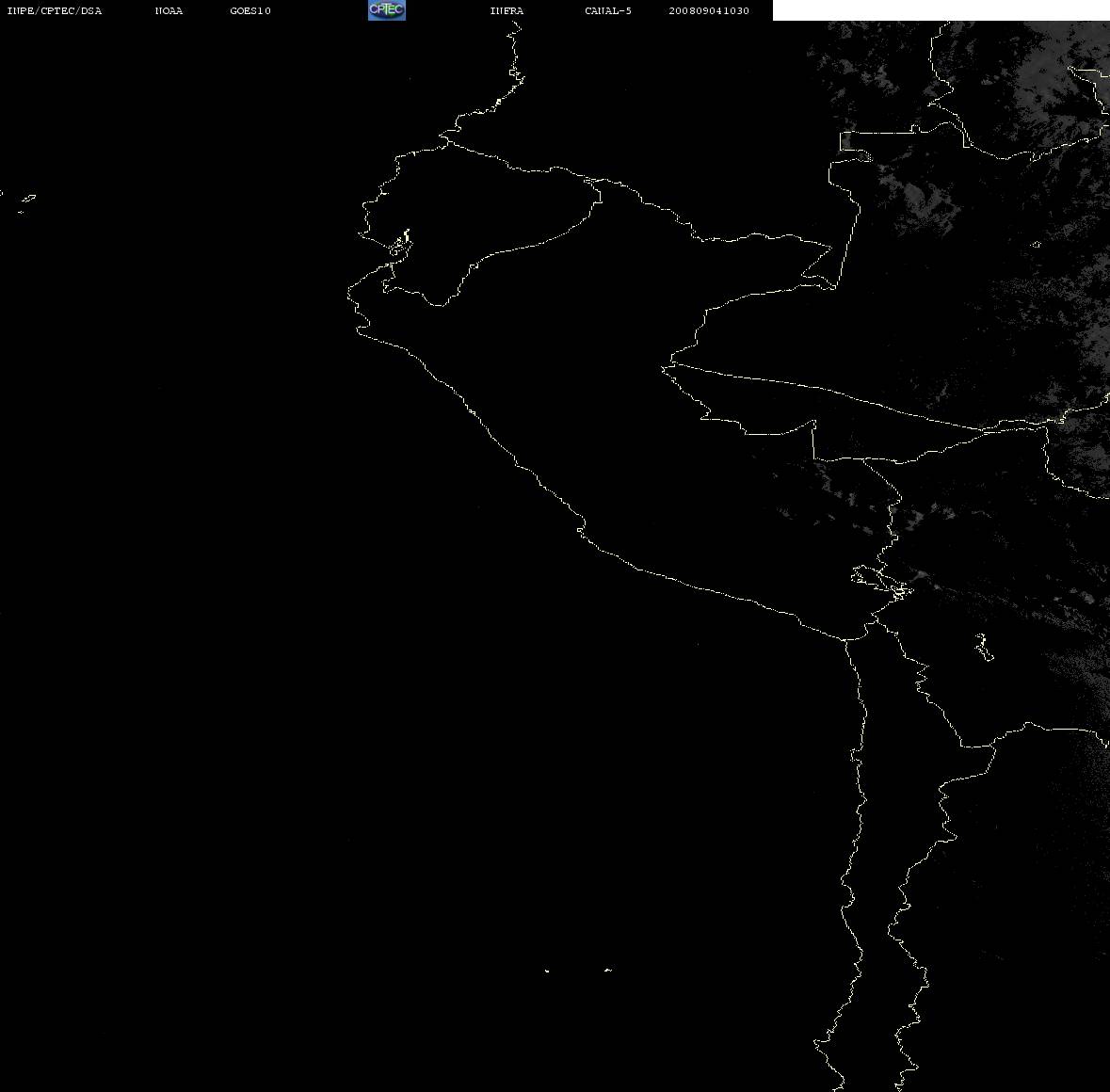This screenshot has width=1110, height=1092.
Task: Click the GOES10 satellite label
Action: [249, 10]
